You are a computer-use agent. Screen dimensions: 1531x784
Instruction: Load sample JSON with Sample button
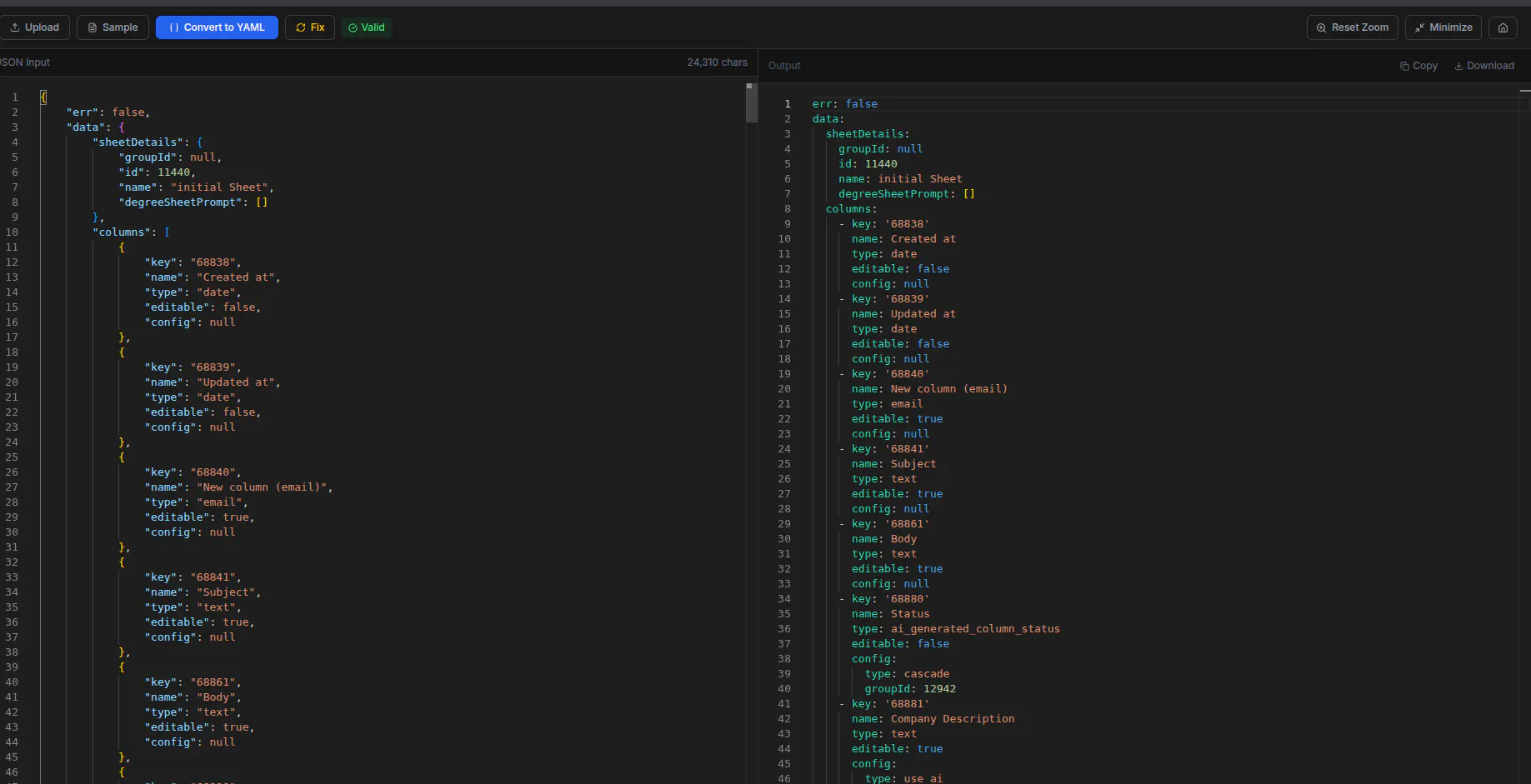point(113,27)
